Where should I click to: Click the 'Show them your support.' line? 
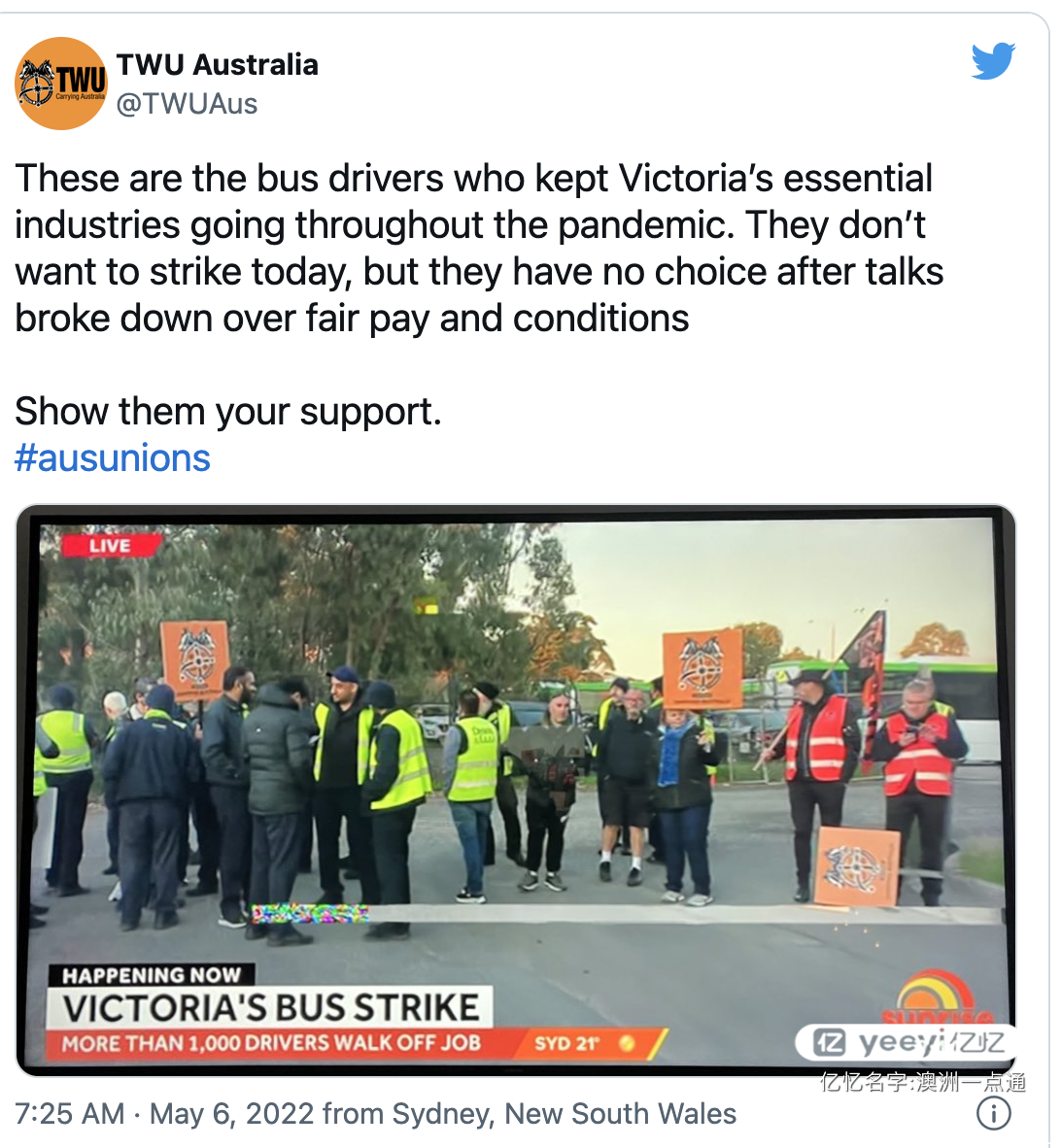(228, 412)
